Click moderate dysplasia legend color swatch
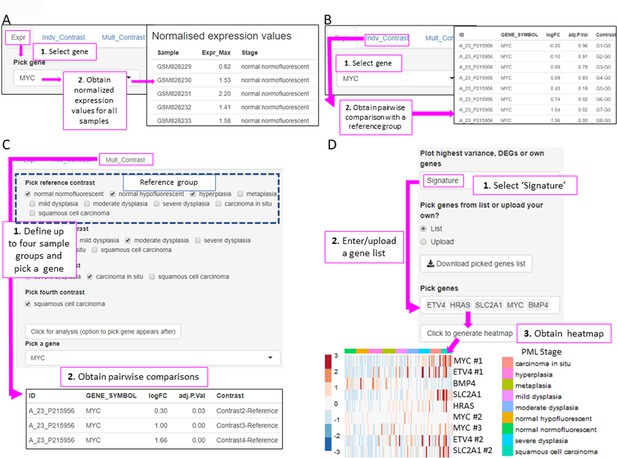This screenshot has width=617, height=458. click(x=508, y=407)
